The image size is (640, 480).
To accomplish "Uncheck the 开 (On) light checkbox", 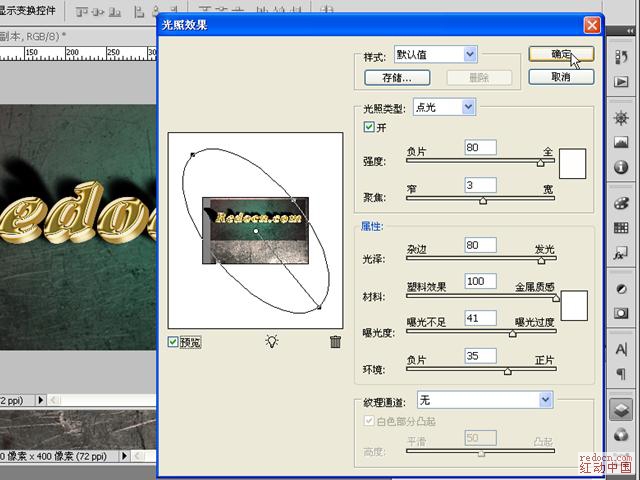I will point(370,127).
